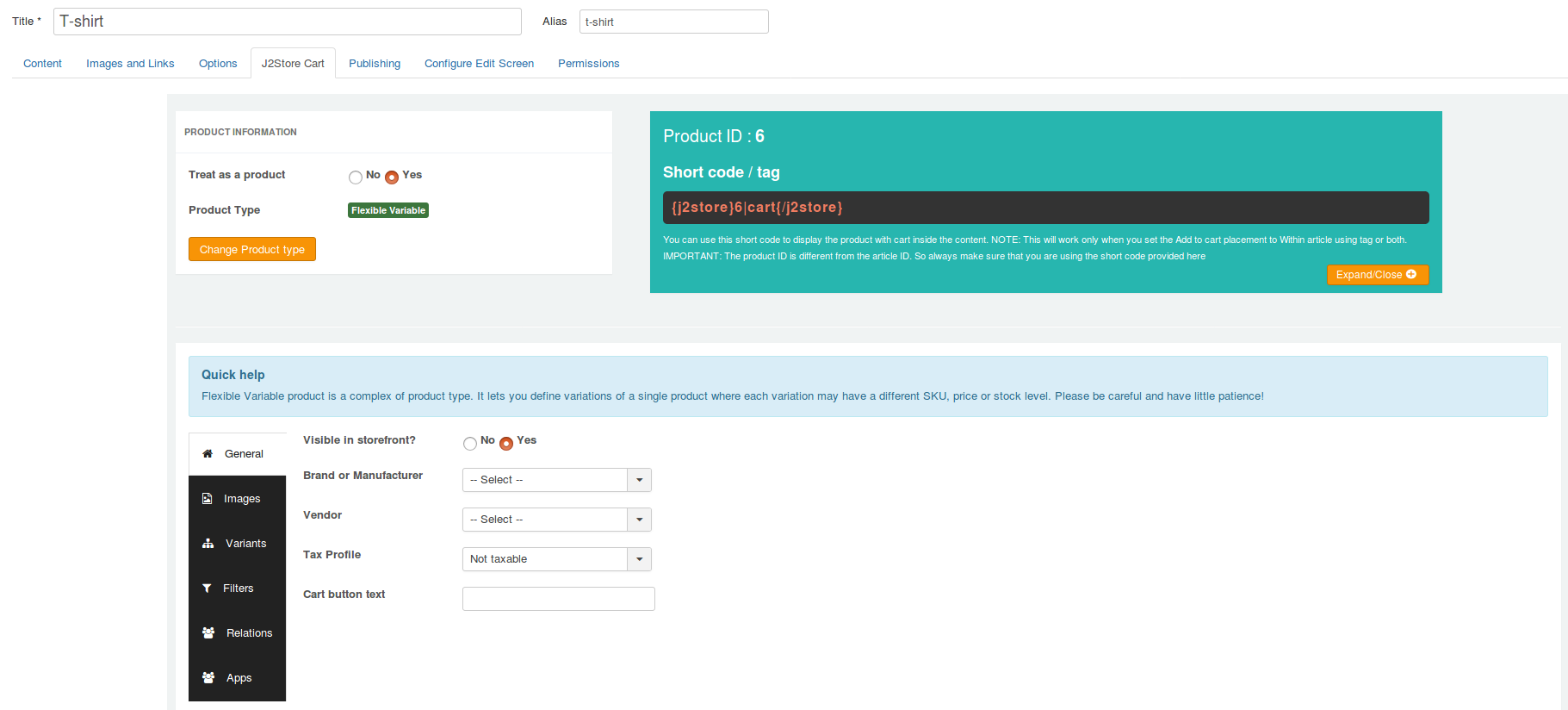
Task: Click the group icon beside Relations
Action: [208, 633]
